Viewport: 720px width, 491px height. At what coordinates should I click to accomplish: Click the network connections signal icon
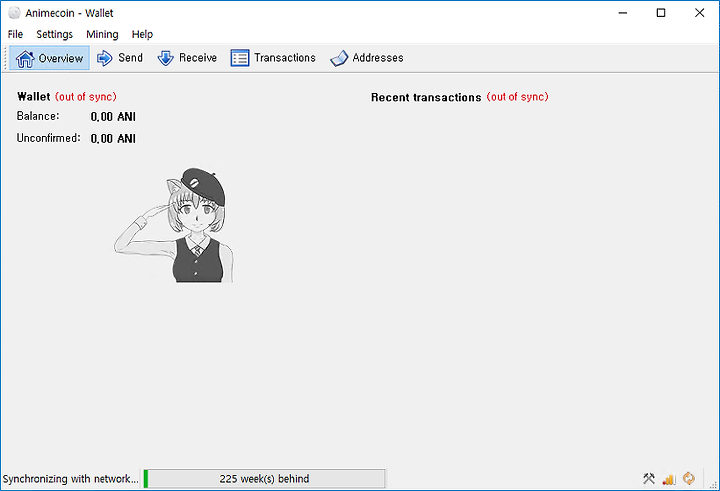(669, 479)
